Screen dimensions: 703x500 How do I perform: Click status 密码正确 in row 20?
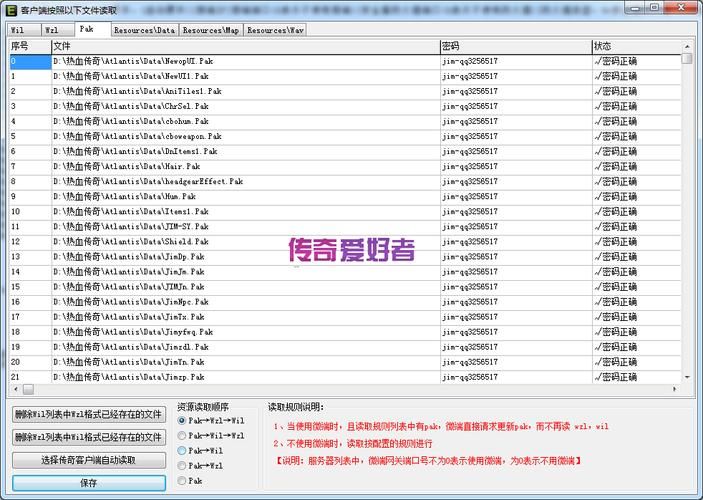[x=637, y=362]
